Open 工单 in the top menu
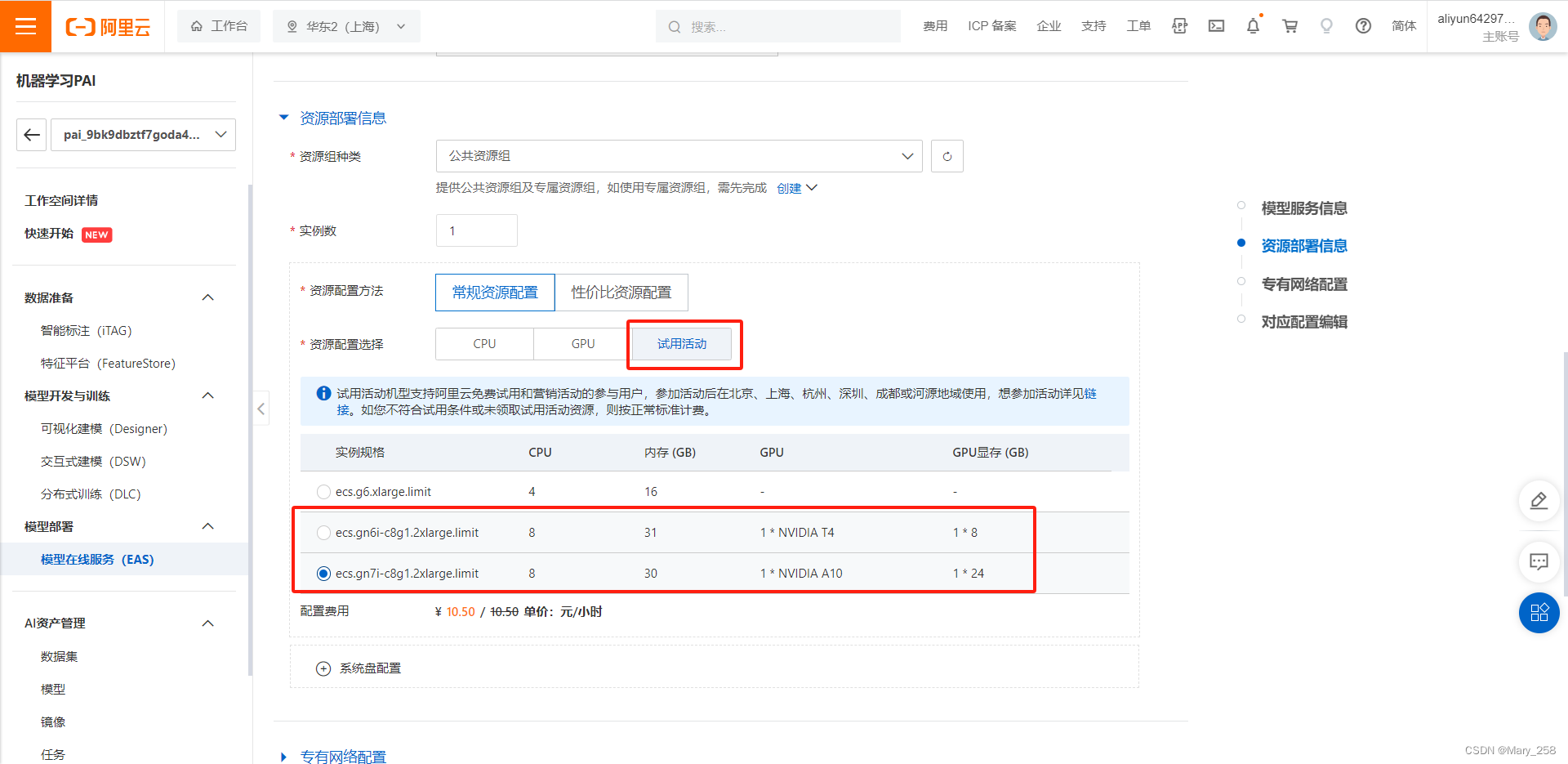 point(1138,26)
